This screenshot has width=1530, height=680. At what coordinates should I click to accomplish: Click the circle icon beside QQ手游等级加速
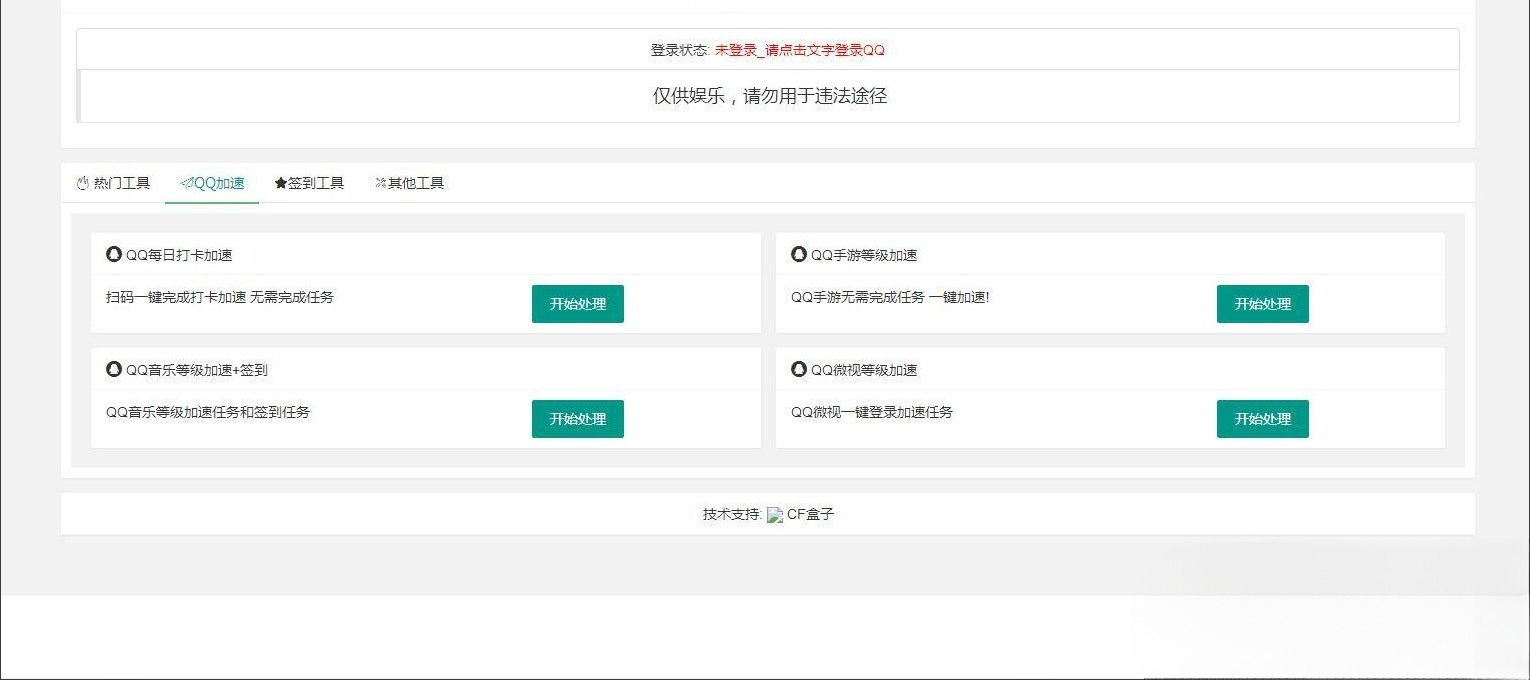point(798,255)
